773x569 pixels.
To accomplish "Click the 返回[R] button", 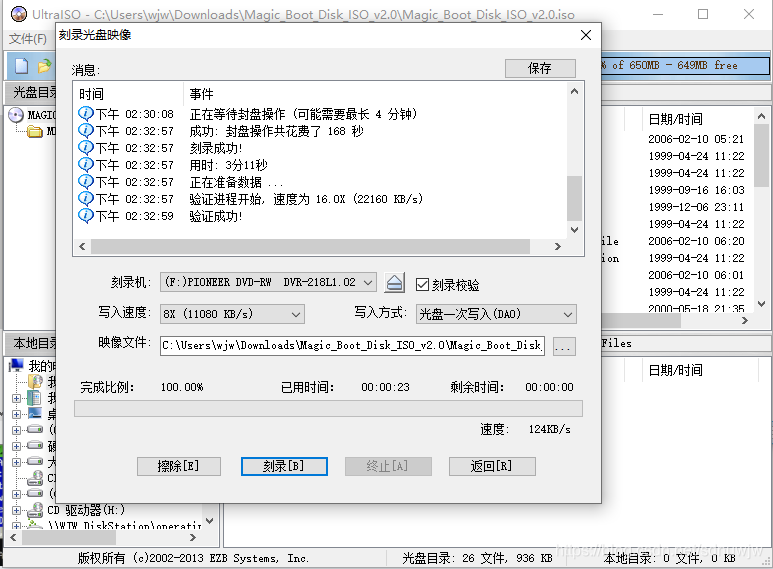I will coord(492,466).
